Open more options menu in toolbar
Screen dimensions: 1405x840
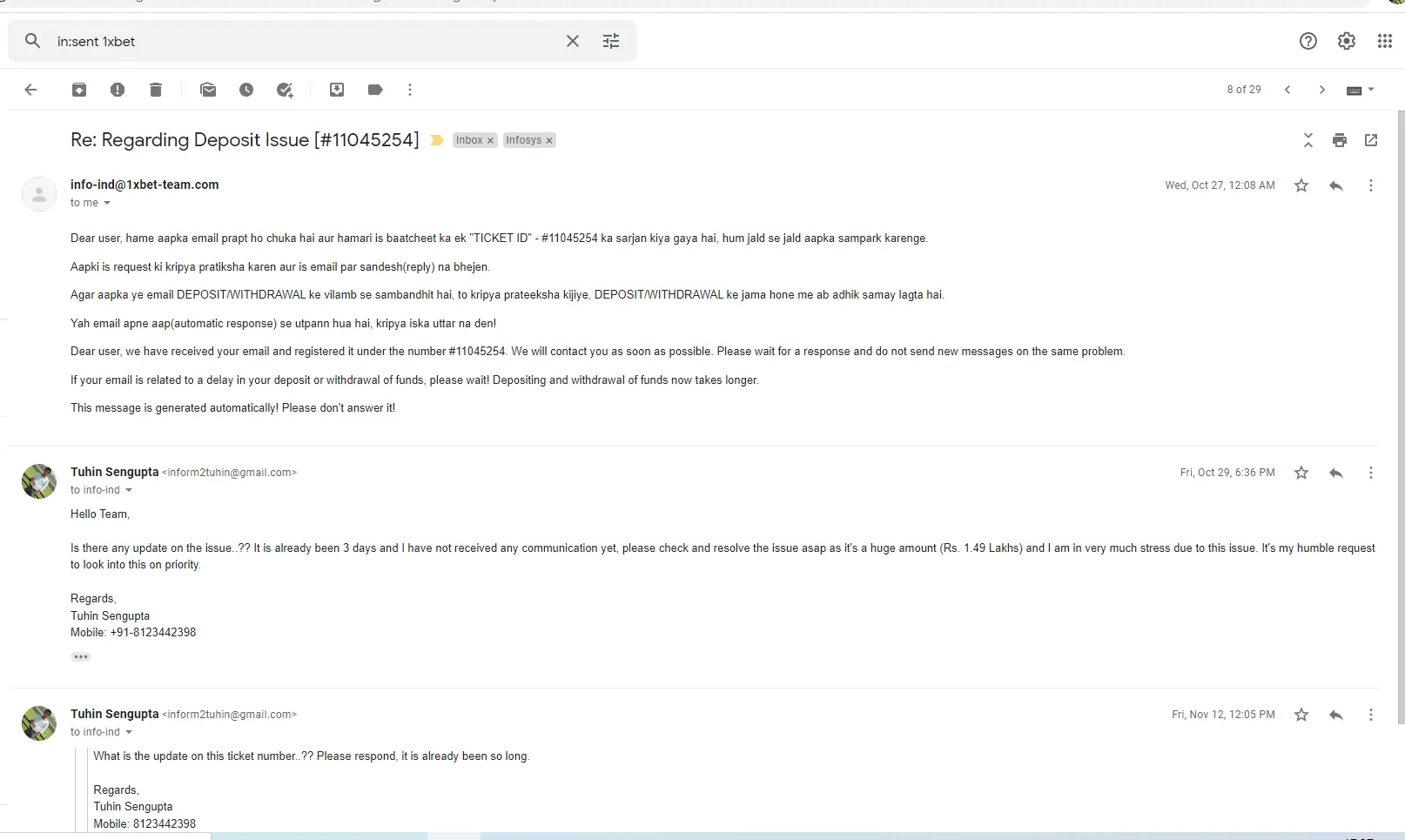pos(410,90)
